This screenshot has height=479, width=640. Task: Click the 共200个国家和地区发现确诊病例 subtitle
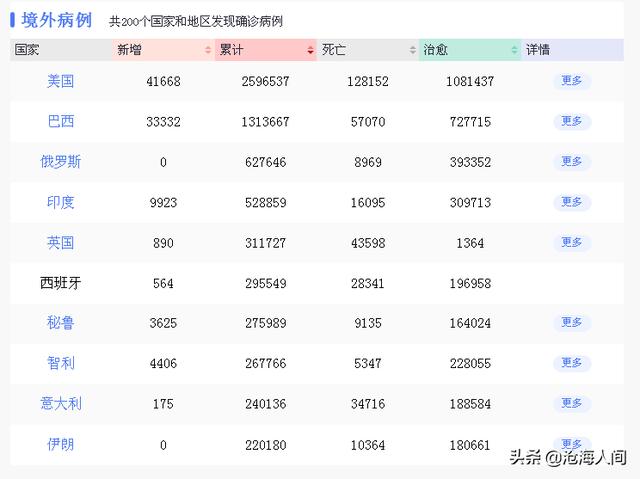[x=196, y=21]
